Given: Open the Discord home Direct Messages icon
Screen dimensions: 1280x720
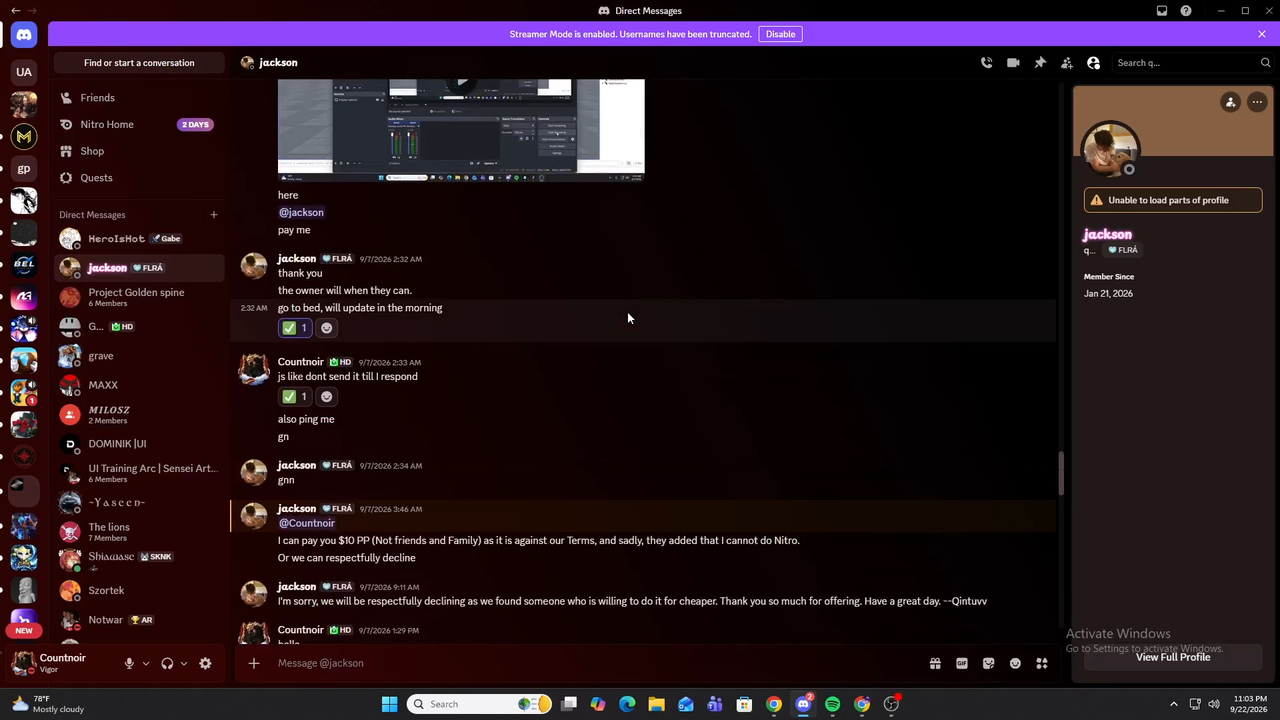Looking at the screenshot, I should click(x=24, y=35).
